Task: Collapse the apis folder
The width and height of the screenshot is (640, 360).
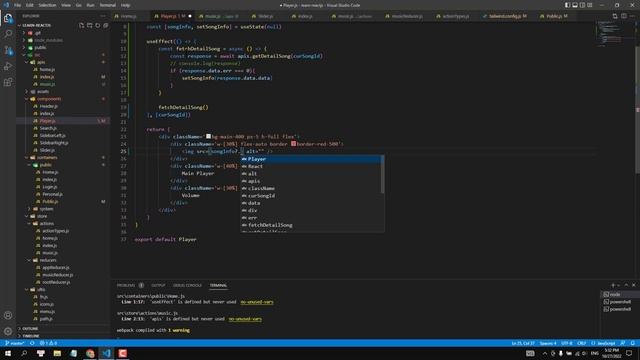Action: pos(41,62)
